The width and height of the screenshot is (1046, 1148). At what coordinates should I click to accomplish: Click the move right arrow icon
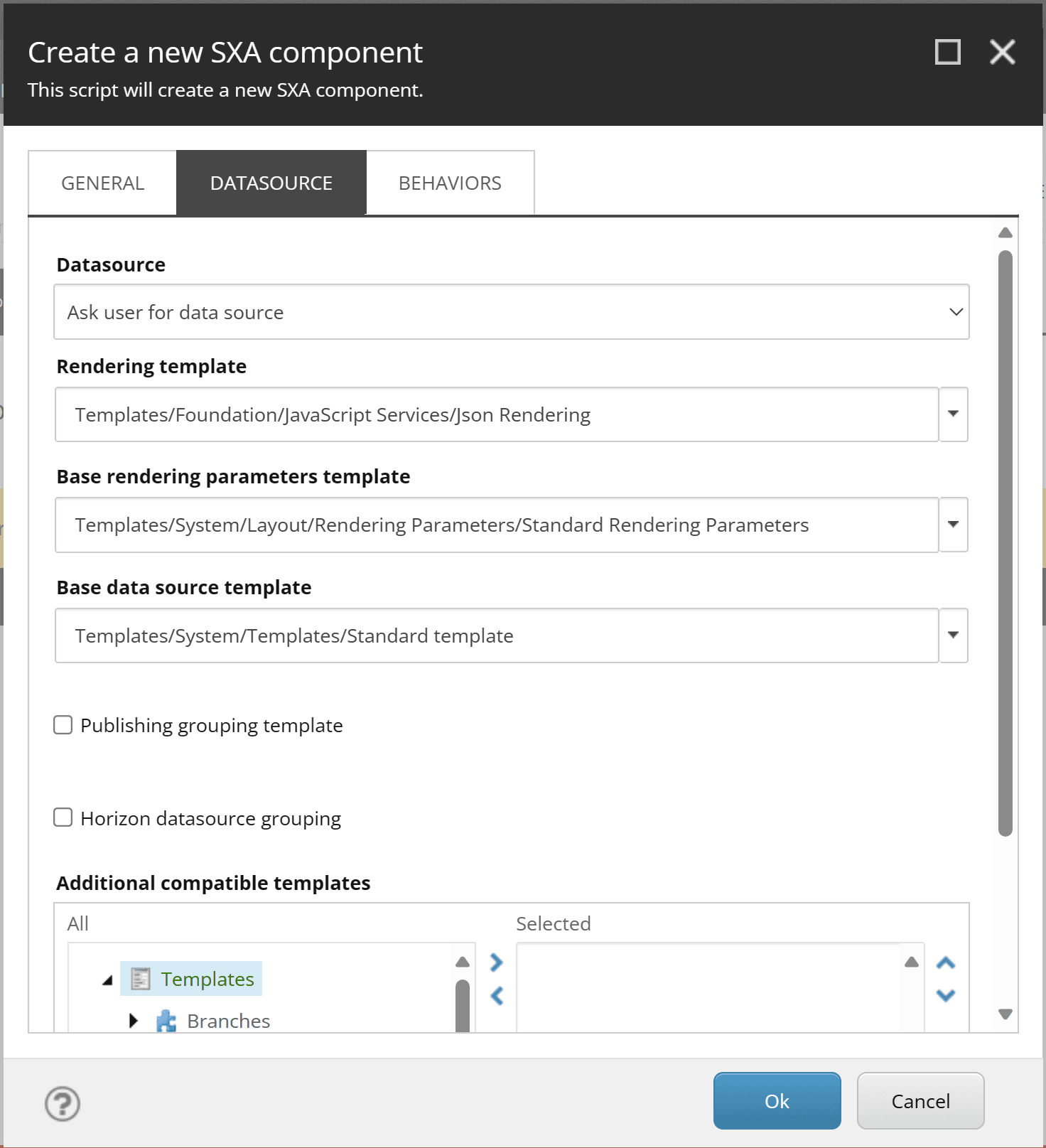click(497, 962)
